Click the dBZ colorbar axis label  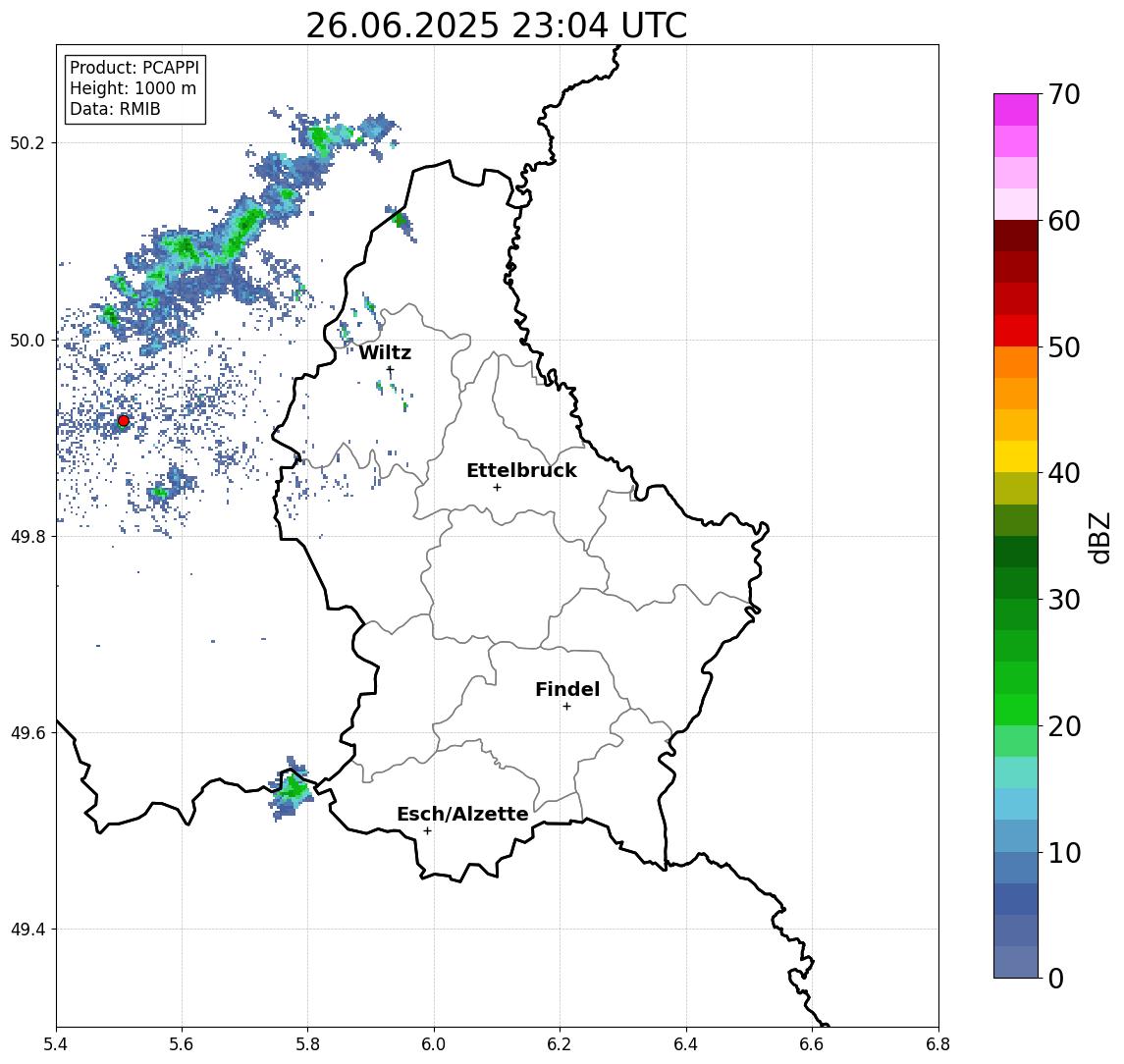click(1098, 538)
